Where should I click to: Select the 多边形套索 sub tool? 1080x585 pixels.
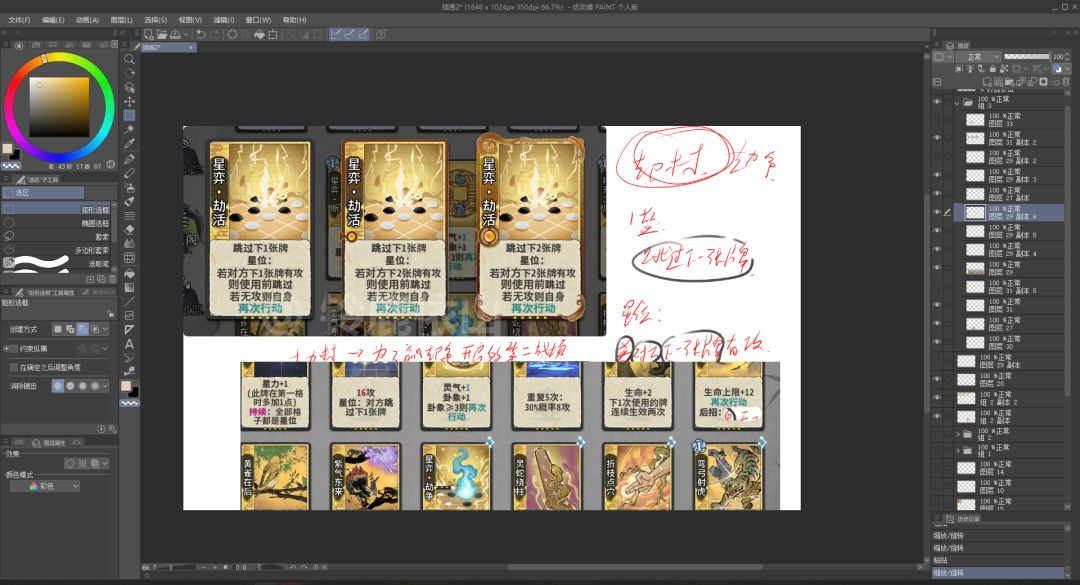(x=56, y=249)
